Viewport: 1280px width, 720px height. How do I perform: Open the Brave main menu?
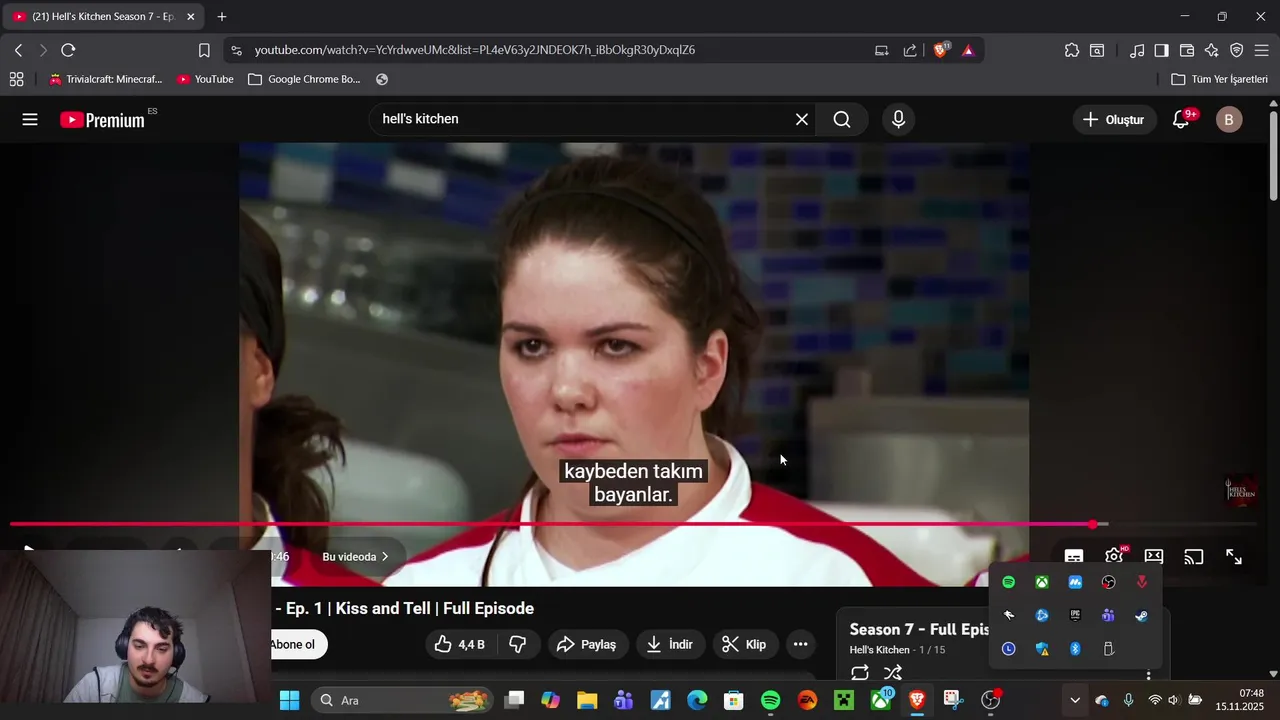(1262, 50)
